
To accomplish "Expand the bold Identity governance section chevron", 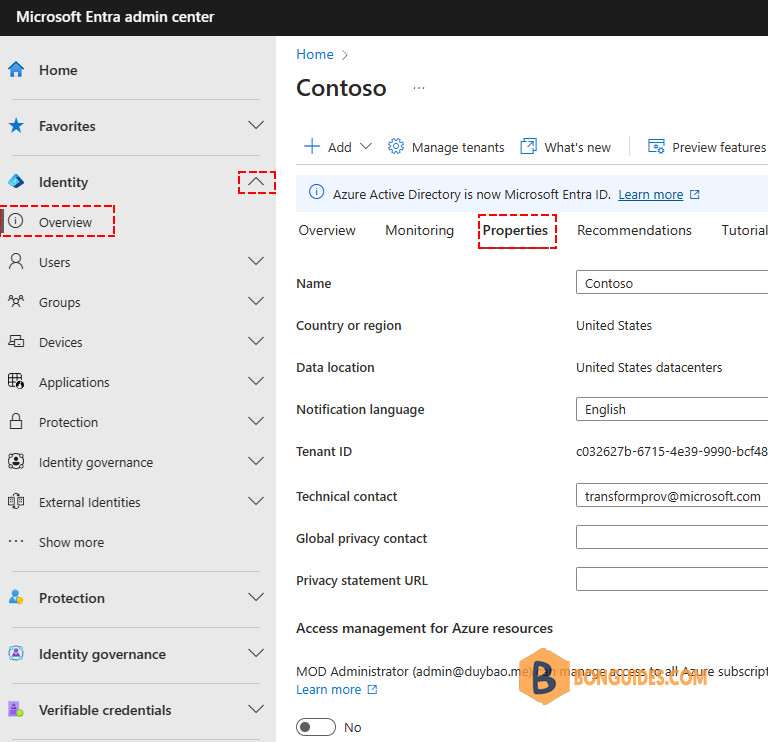I will (x=256, y=653).
